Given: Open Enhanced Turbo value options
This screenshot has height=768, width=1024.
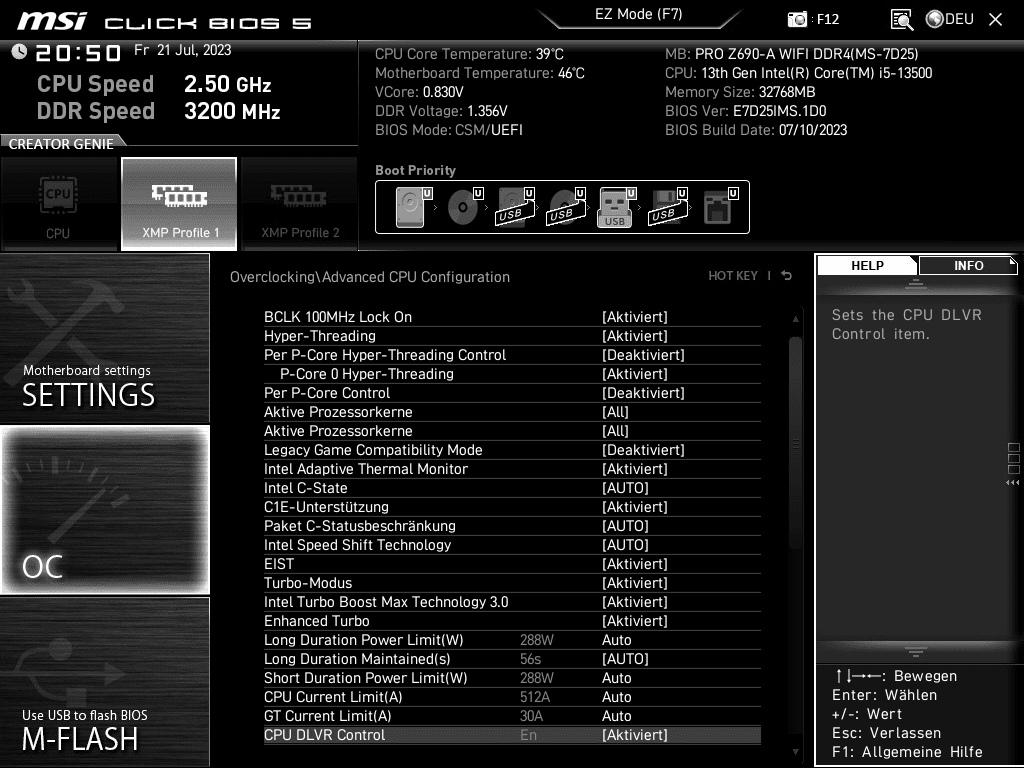Looking at the screenshot, I should [635, 620].
